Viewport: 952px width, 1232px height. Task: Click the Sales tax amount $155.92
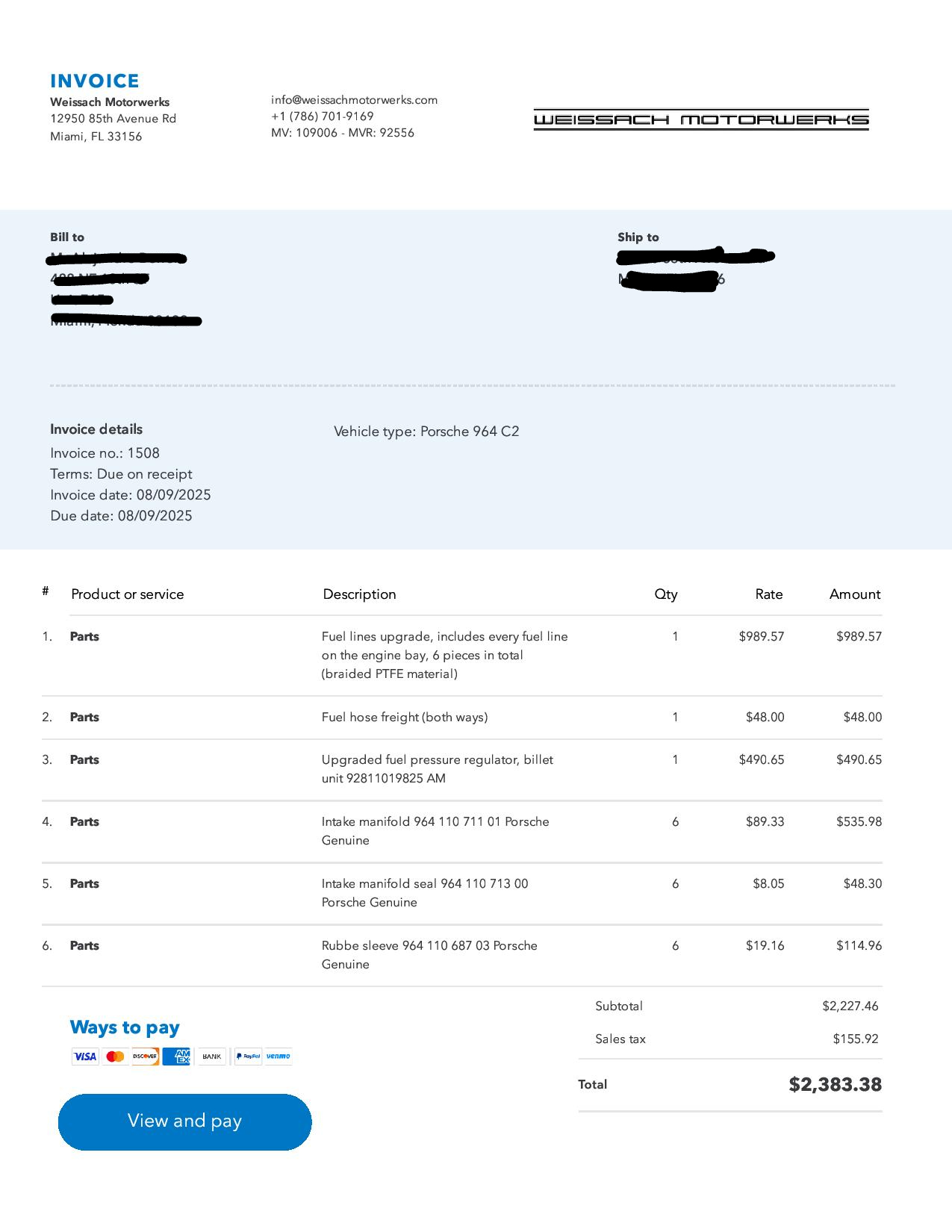tap(855, 1039)
